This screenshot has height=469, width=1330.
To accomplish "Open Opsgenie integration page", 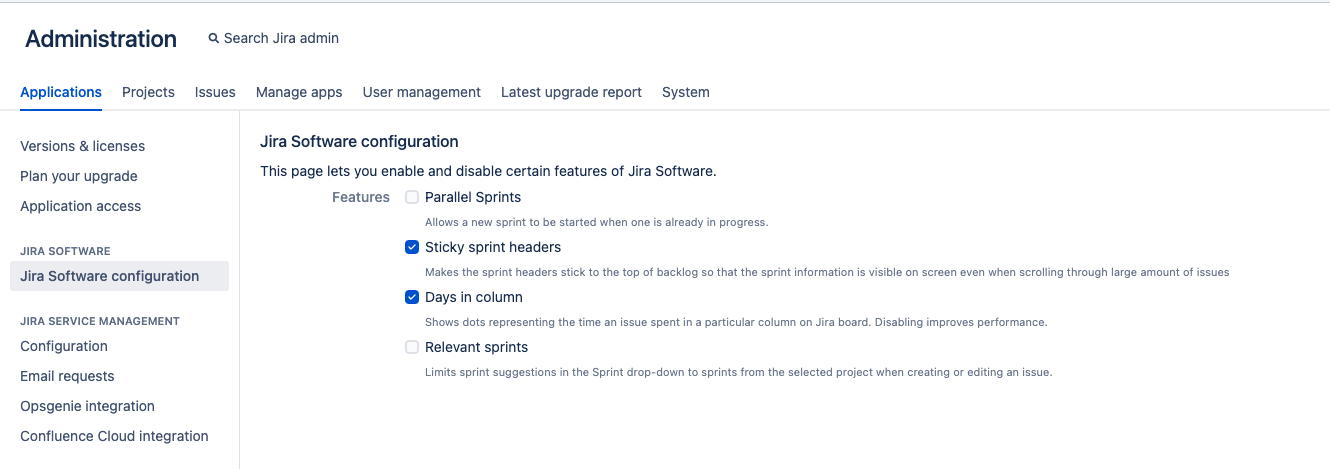I will 87,406.
